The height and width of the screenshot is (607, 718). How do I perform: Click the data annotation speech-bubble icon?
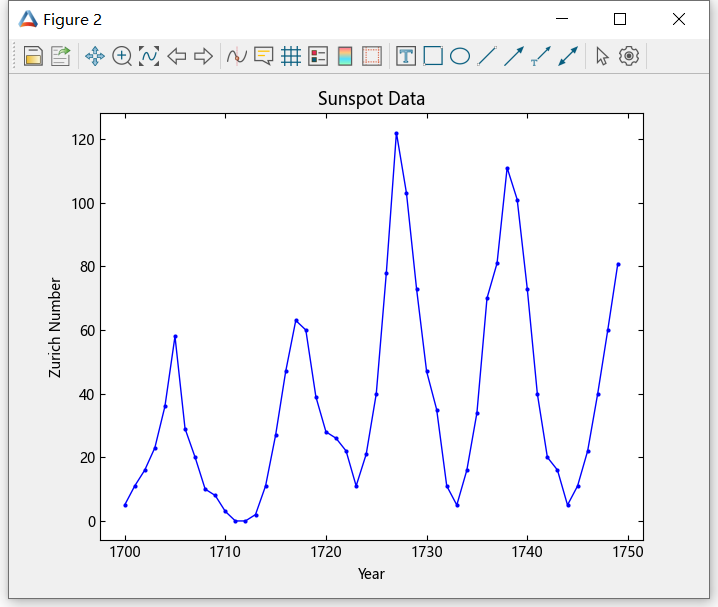click(x=264, y=56)
